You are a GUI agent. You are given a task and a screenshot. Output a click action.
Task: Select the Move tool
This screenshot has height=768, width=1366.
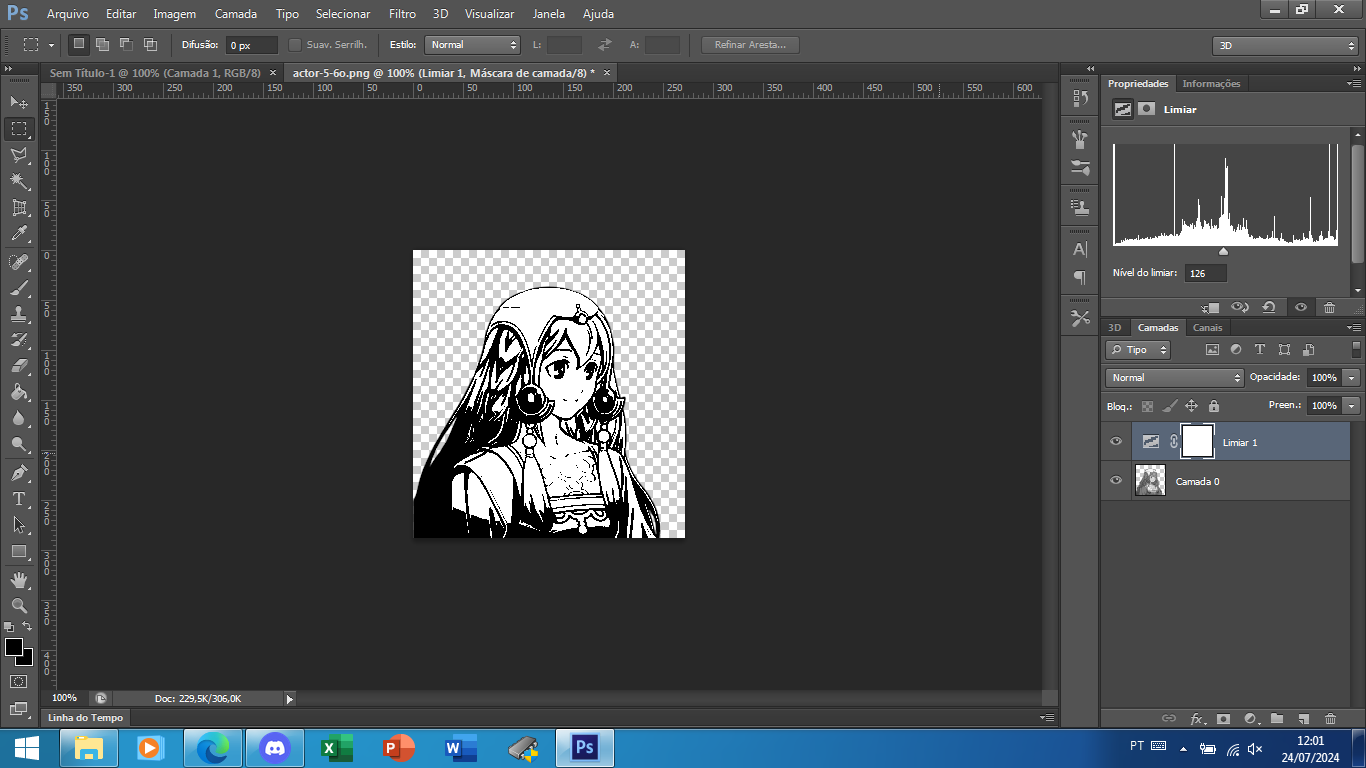coord(19,102)
